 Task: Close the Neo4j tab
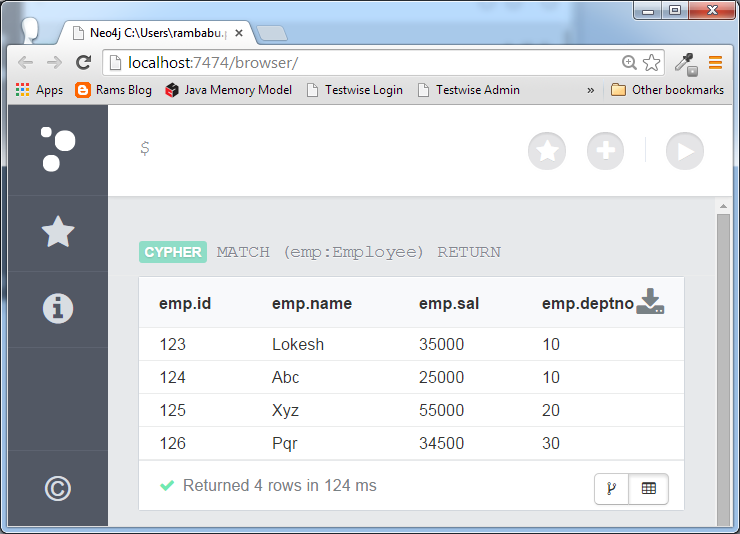[x=239, y=33]
